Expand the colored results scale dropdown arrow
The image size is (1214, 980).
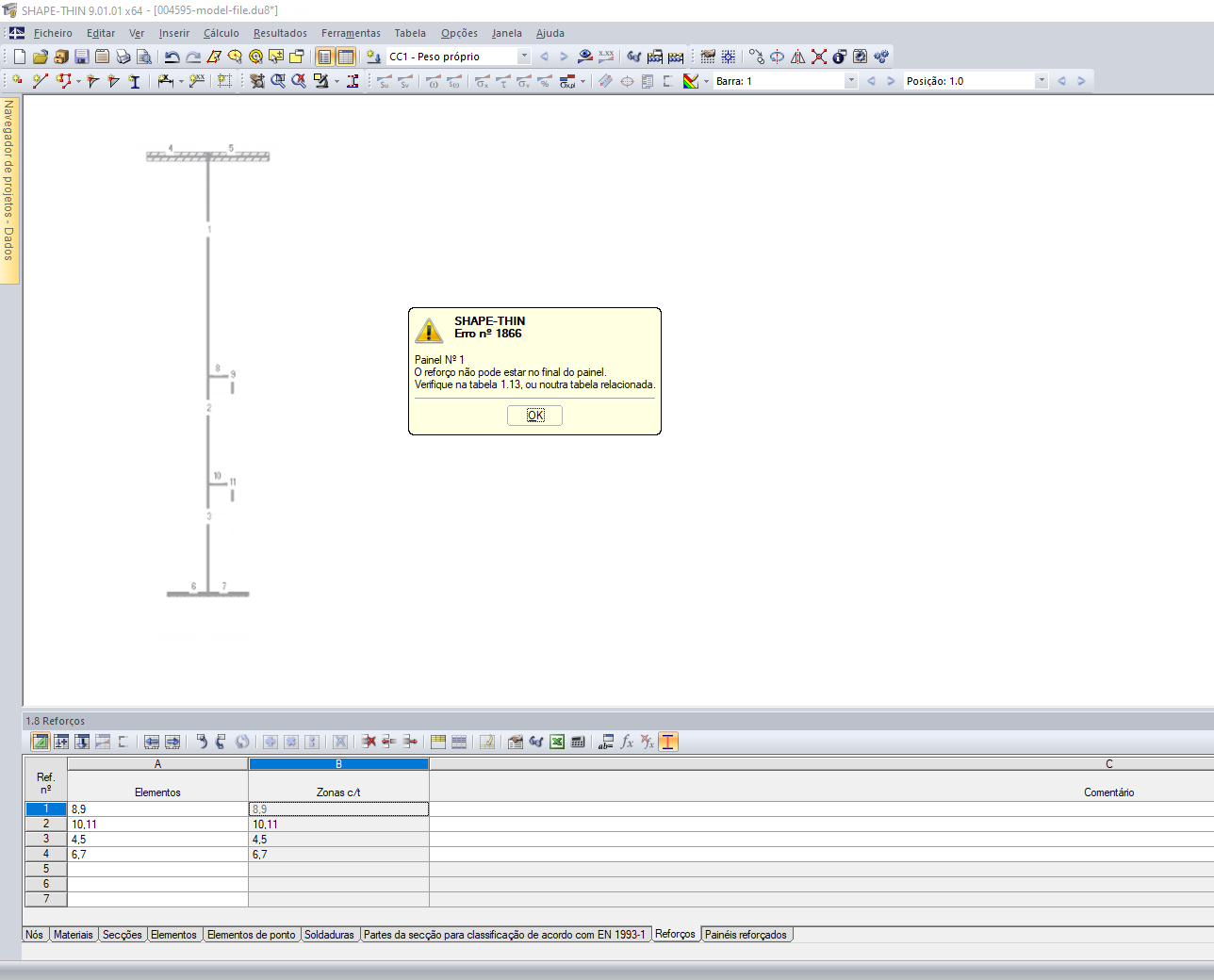pos(706,81)
